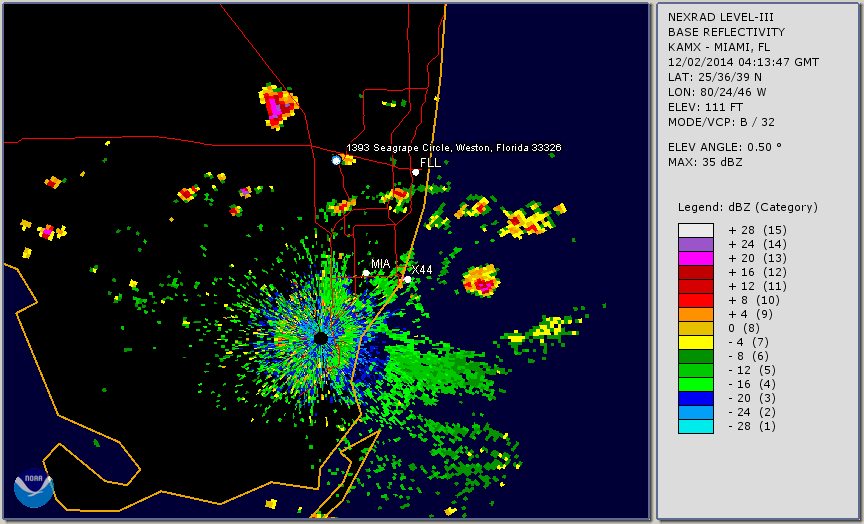This screenshot has height=524, width=864.
Task: Click the '- 16 (4)' legend label
Action: tap(752, 385)
